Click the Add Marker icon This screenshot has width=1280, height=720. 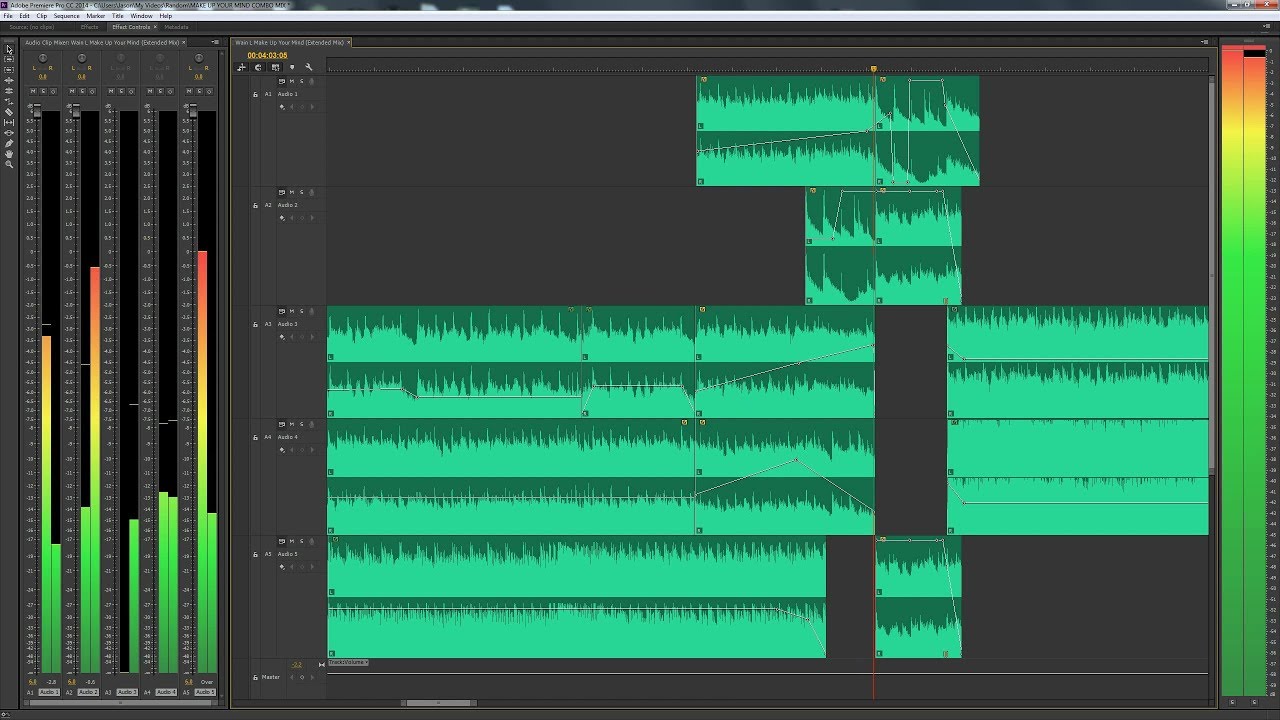tap(292, 67)
